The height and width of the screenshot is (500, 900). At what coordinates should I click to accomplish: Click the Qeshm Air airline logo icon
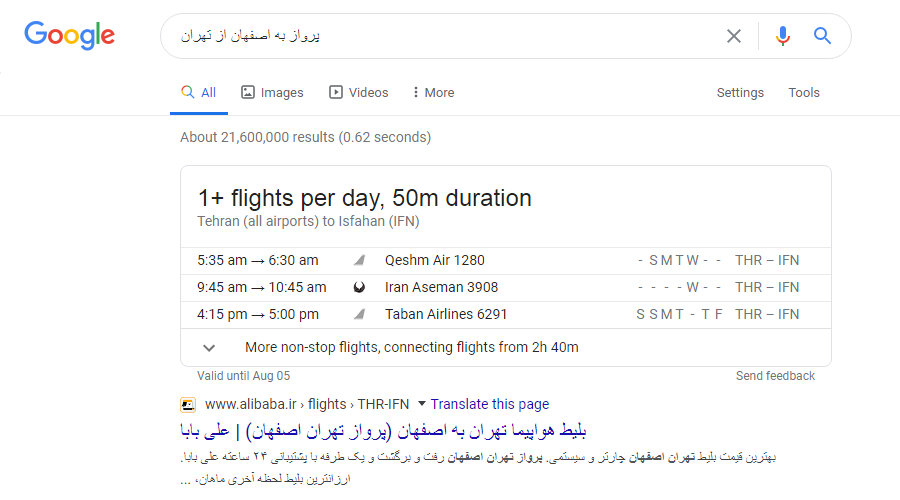coord(359,260)
